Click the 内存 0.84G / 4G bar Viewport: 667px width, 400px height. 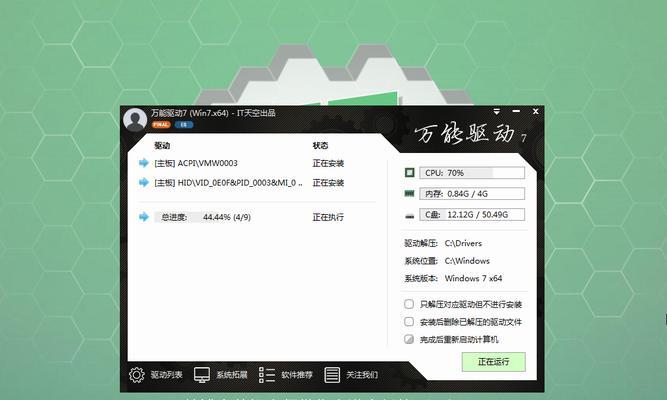pos(472,194)
